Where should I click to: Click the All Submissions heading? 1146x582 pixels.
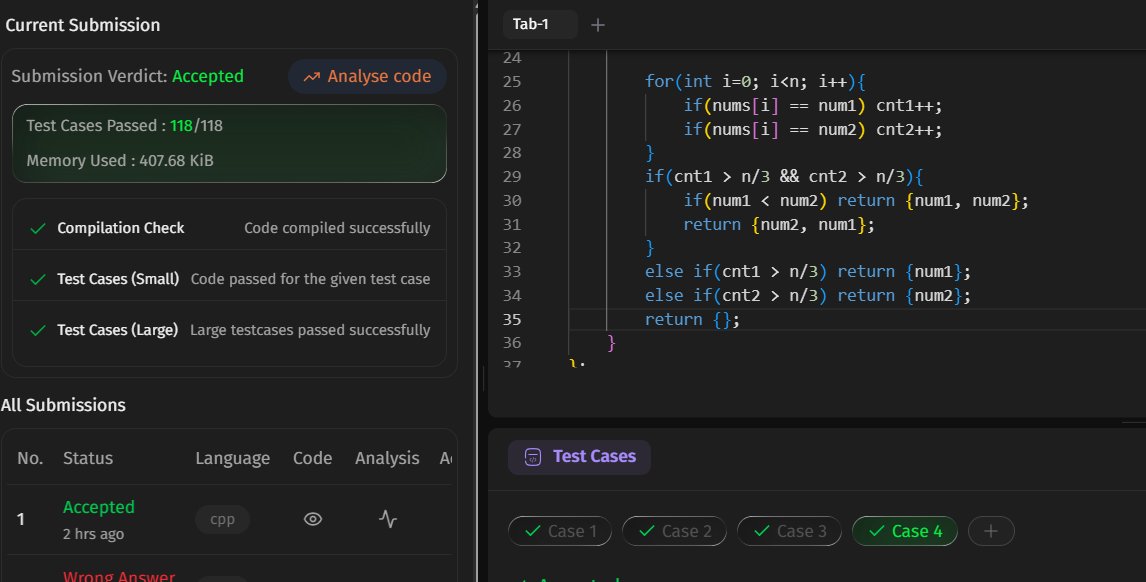point(64,405)
